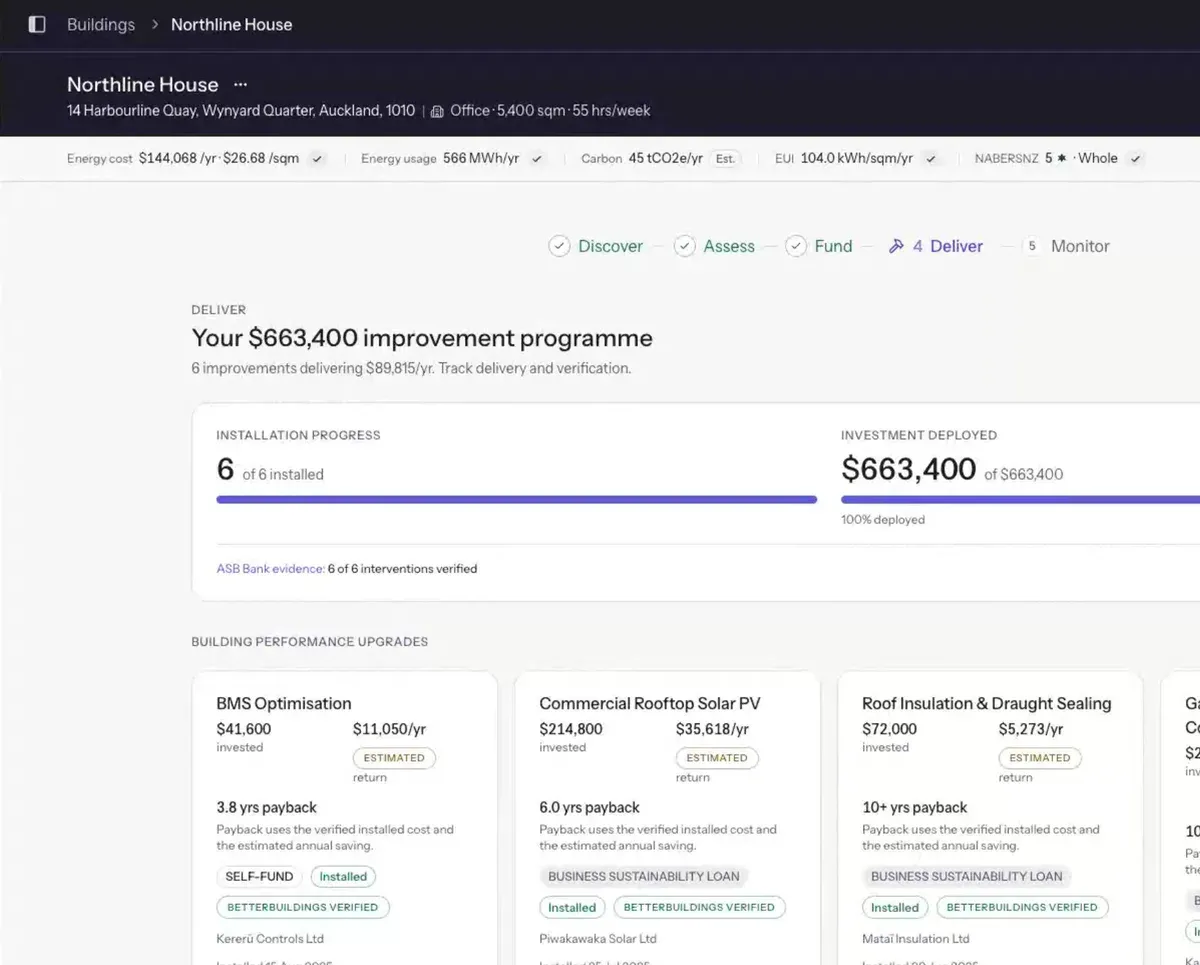Click Mataī Insulation Ltd installer name
The width and height of the screenshot is (1200, 965).
(916, 939)
